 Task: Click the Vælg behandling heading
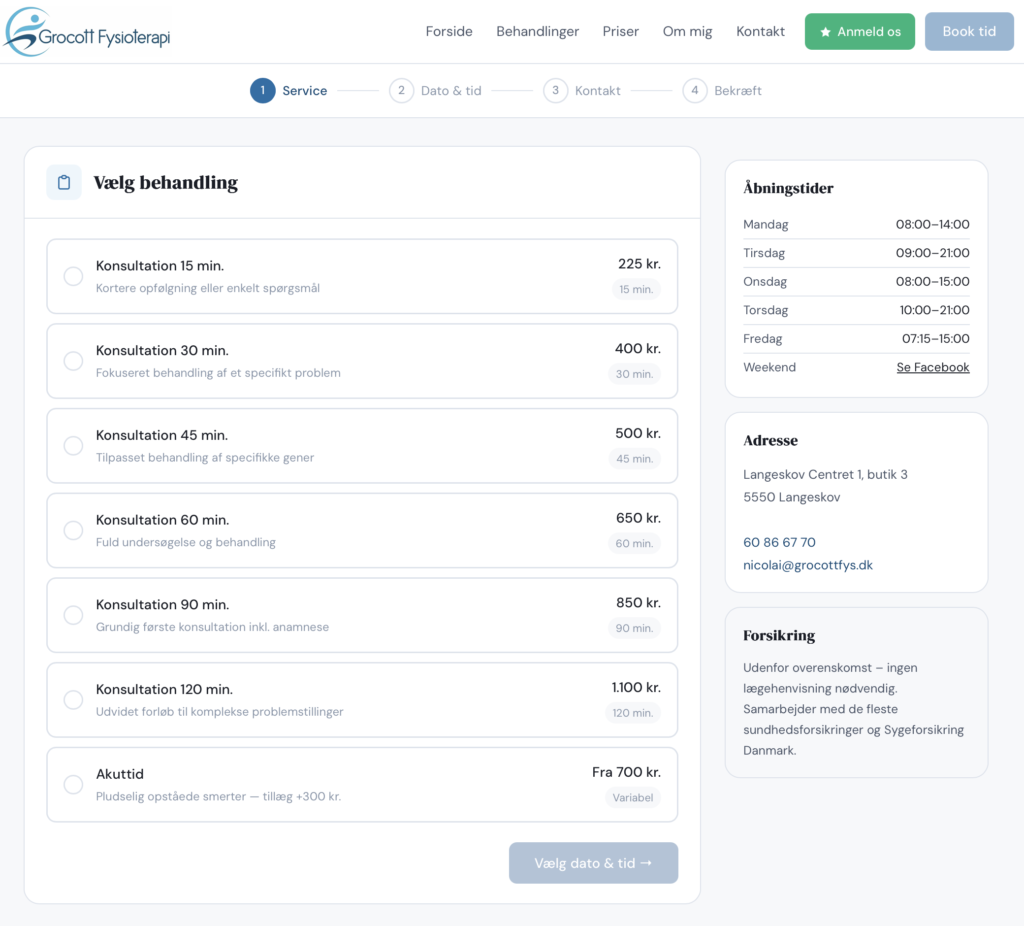pos(165,183)
